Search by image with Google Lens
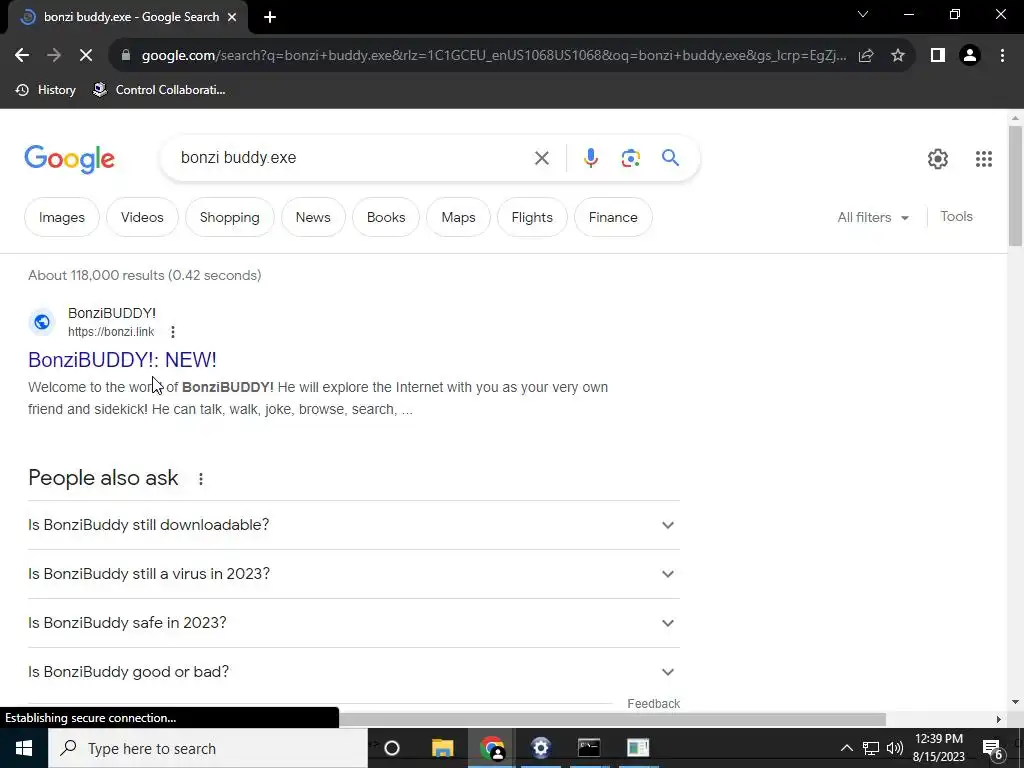1024x768 pixels. [x=630, y=158]
